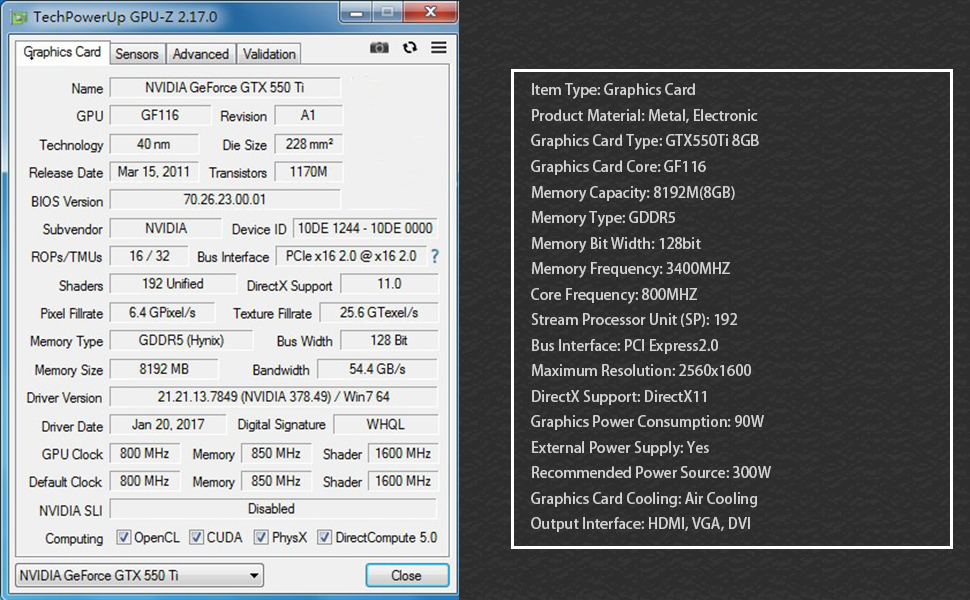This screenshot has height=600, width=970.
Task: Click 'Bus Interface: PCI Express2.0' text
Action: point(625,345)
